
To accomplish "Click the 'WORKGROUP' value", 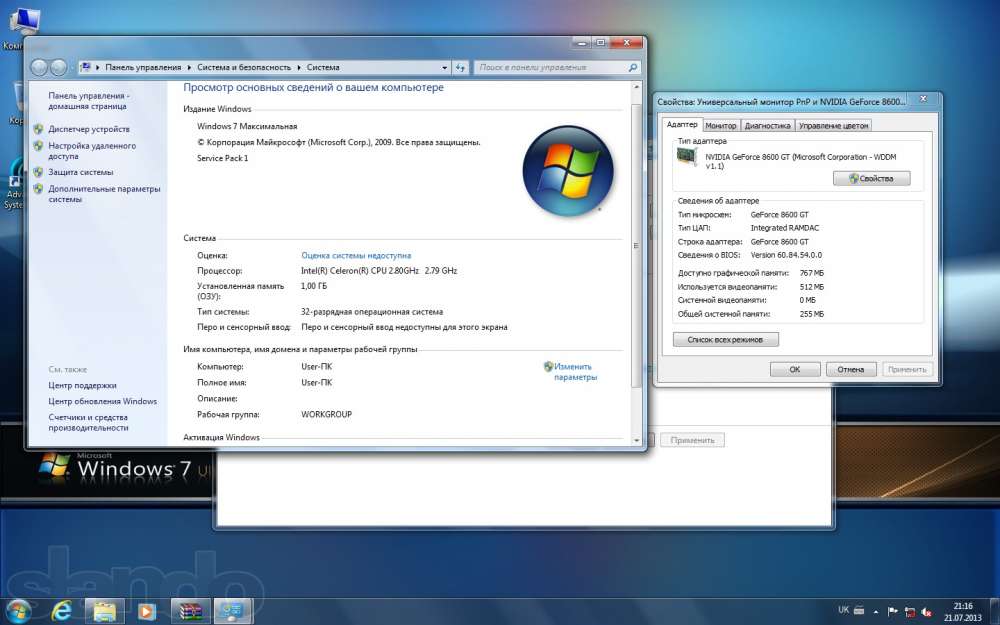I will [x=327, y=415].
